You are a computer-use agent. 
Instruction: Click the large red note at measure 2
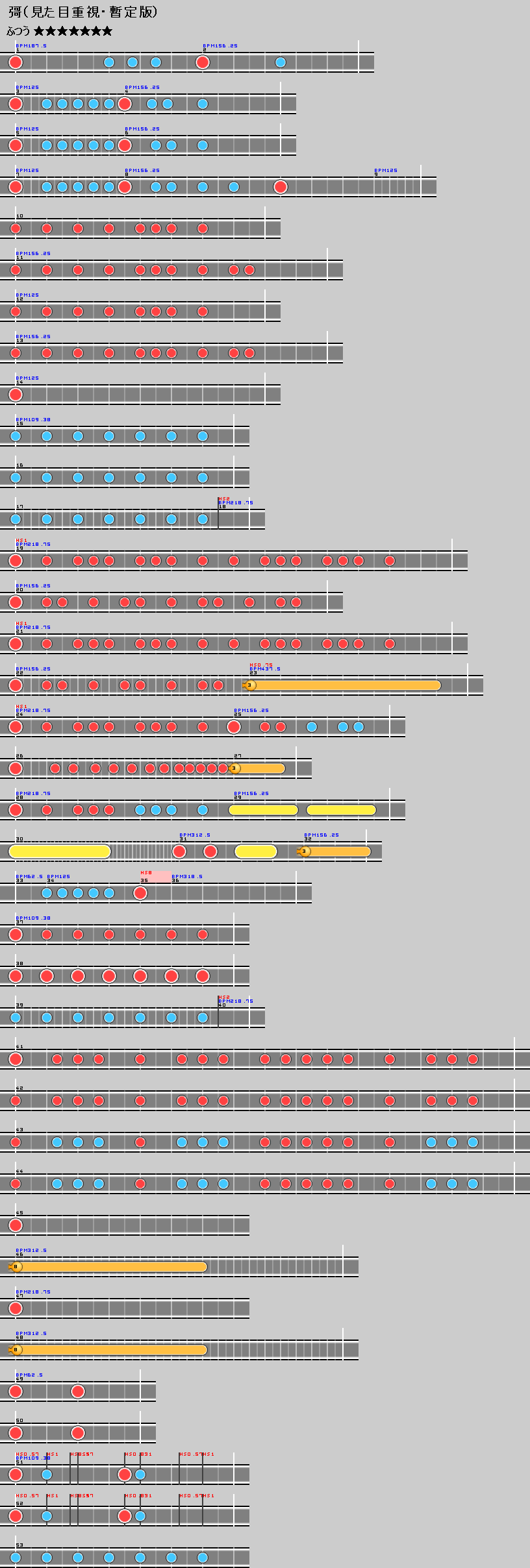pyautogui.click(x=203, y=62)
